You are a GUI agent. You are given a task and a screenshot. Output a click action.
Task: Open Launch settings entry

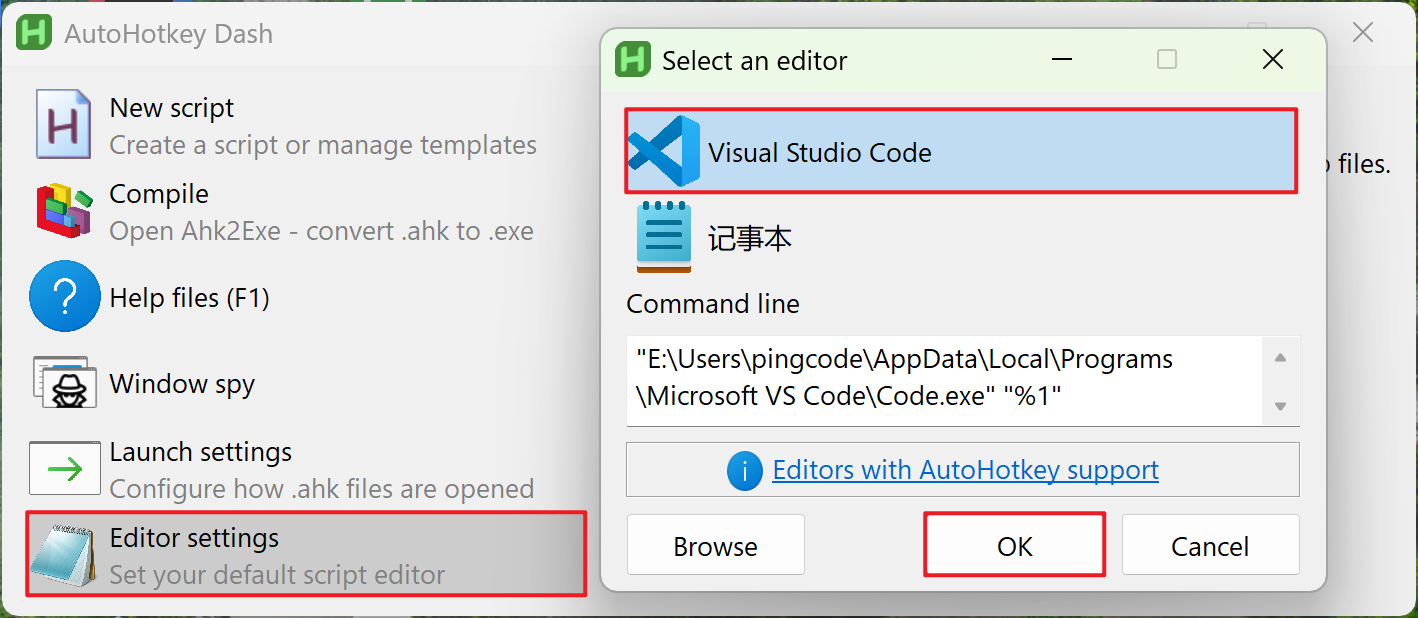(306, 469)
